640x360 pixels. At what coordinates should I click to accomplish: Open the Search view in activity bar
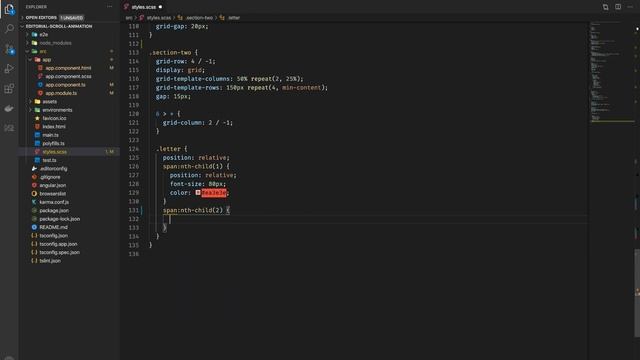coord(9,29)
